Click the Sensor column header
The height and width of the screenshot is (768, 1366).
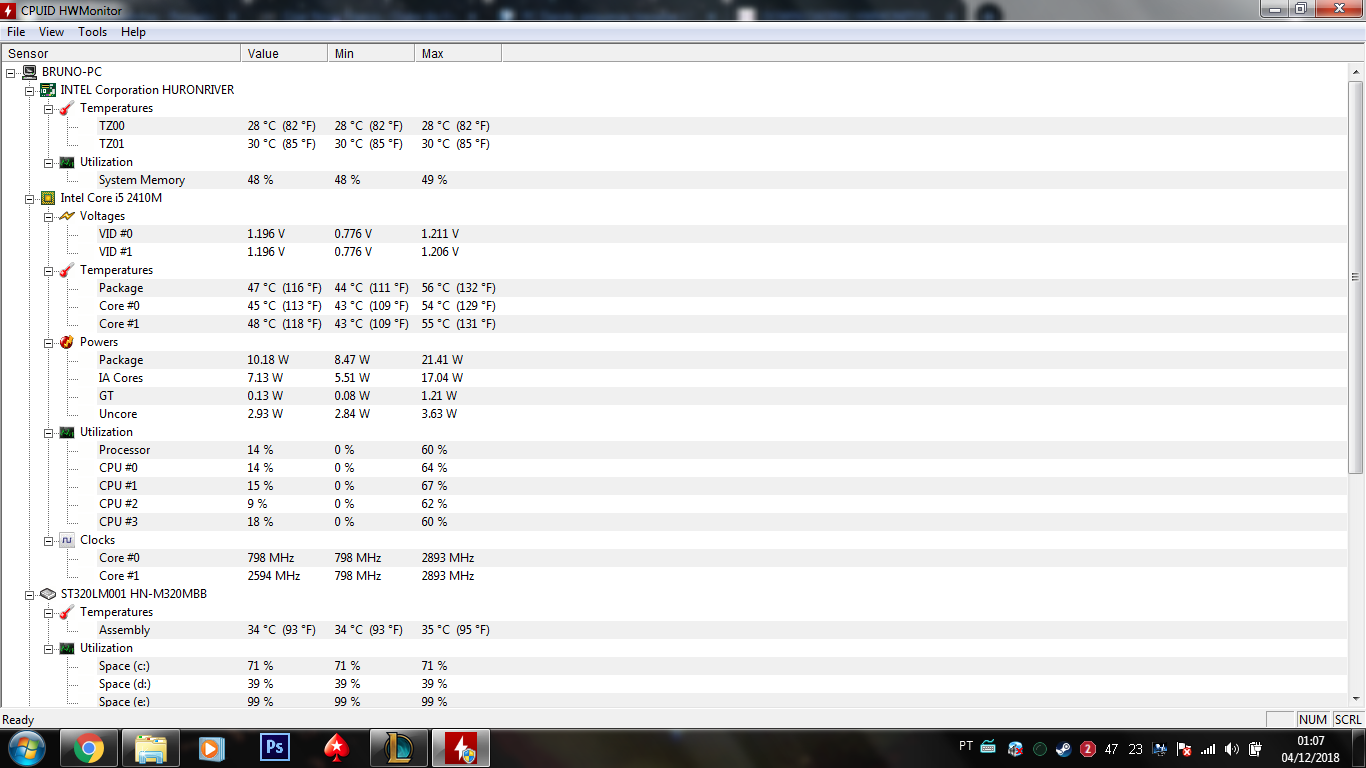point(121,53)
